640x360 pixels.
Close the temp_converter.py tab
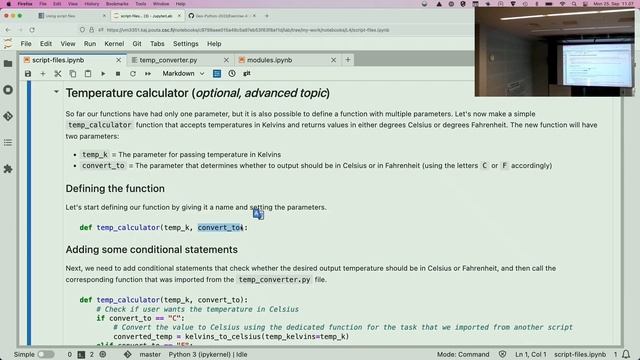(226, 60)
